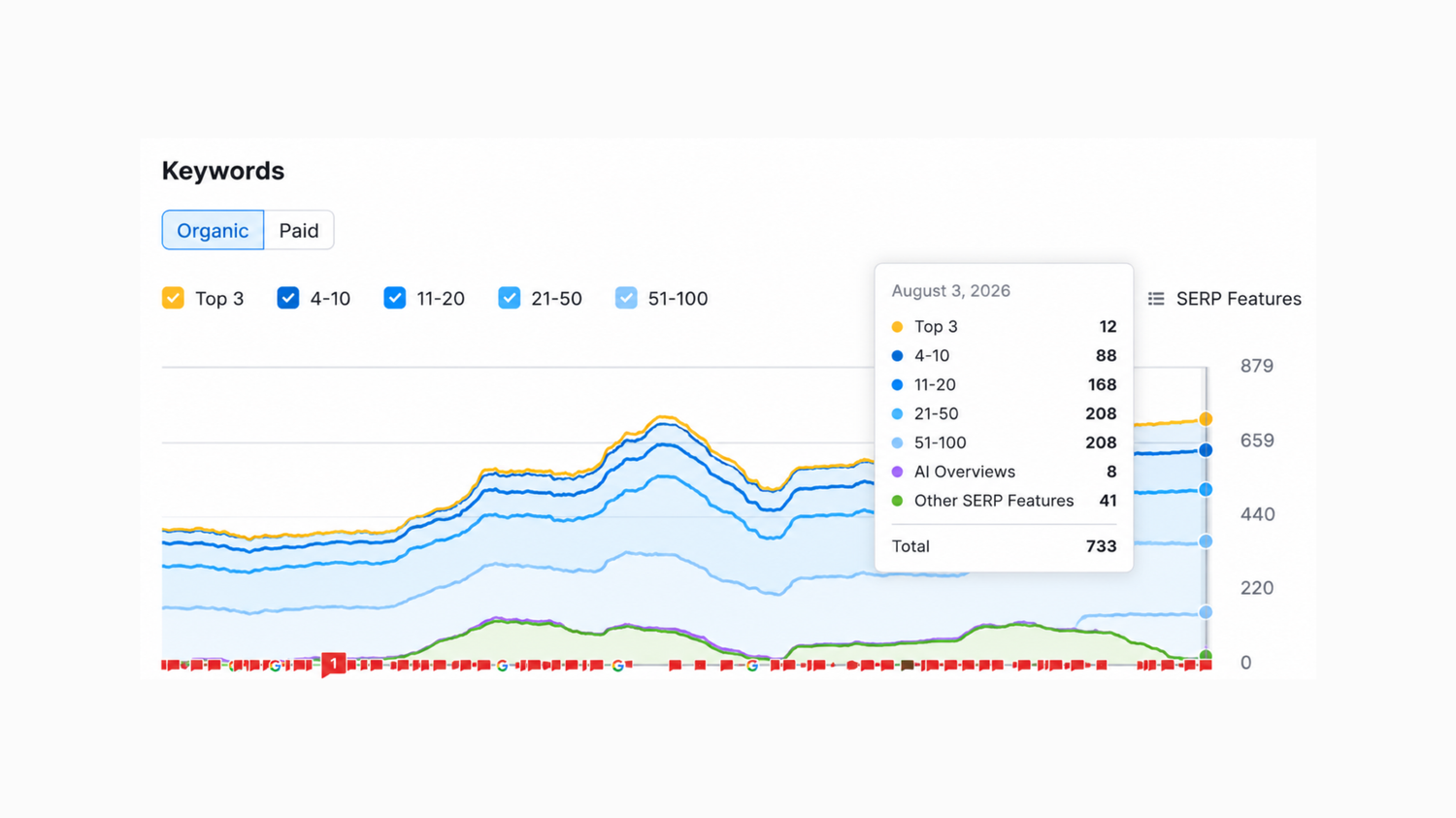The image size is (1456, 818).
Task: Click the AI Overviews row in the tooltip
Action: pyautogui.click(x=1004, y=473)
